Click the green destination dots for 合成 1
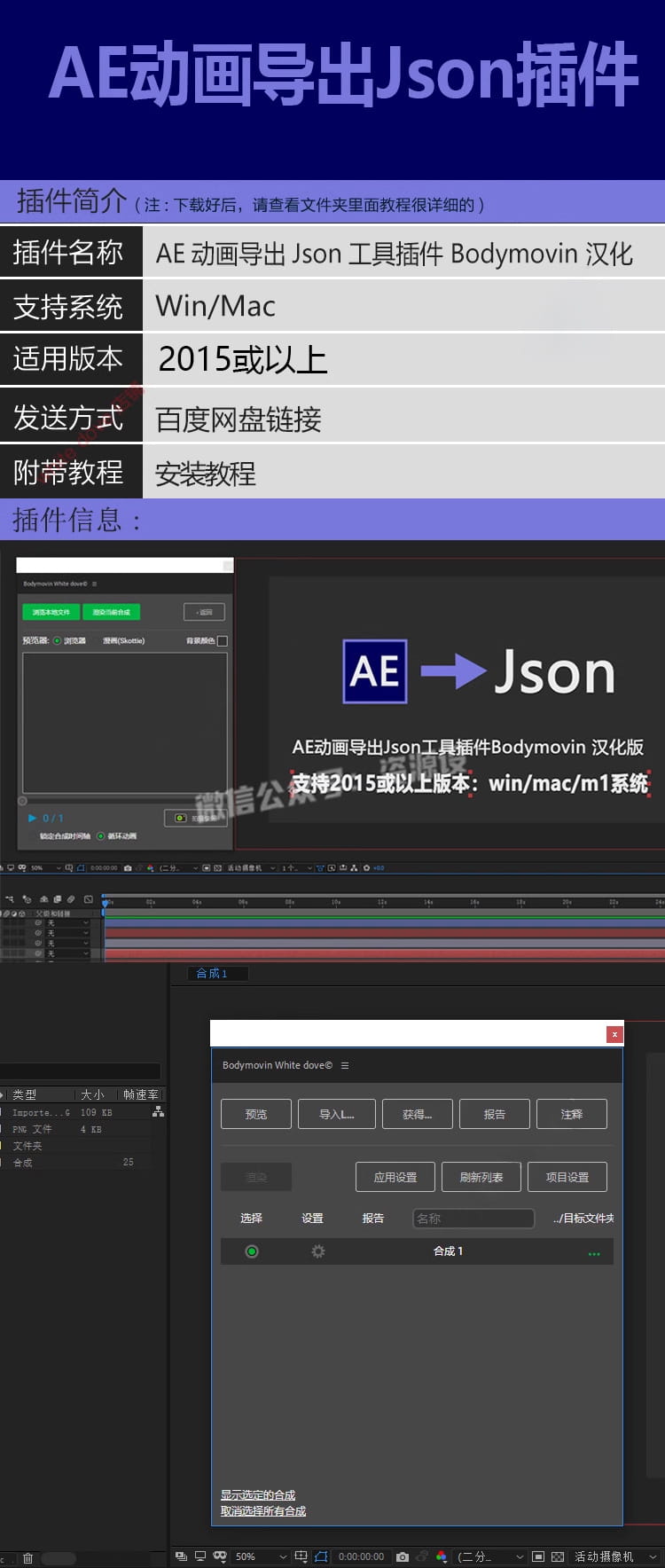The width and height of the screenshot is (665, 1568). (x=594, y=1253)
